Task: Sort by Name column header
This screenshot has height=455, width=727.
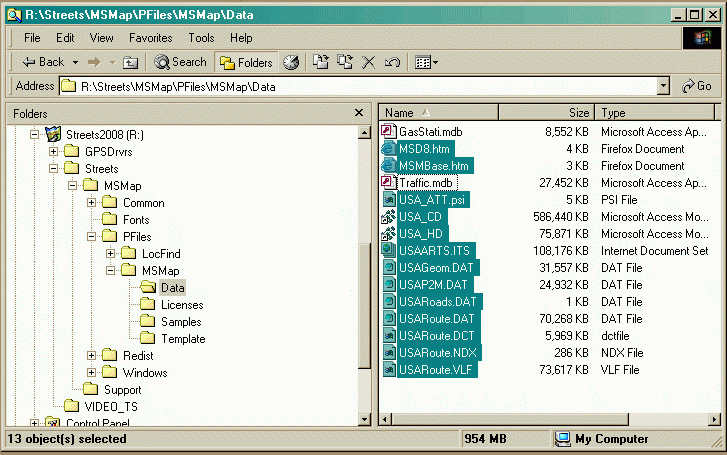Action: tap(439, 113)
